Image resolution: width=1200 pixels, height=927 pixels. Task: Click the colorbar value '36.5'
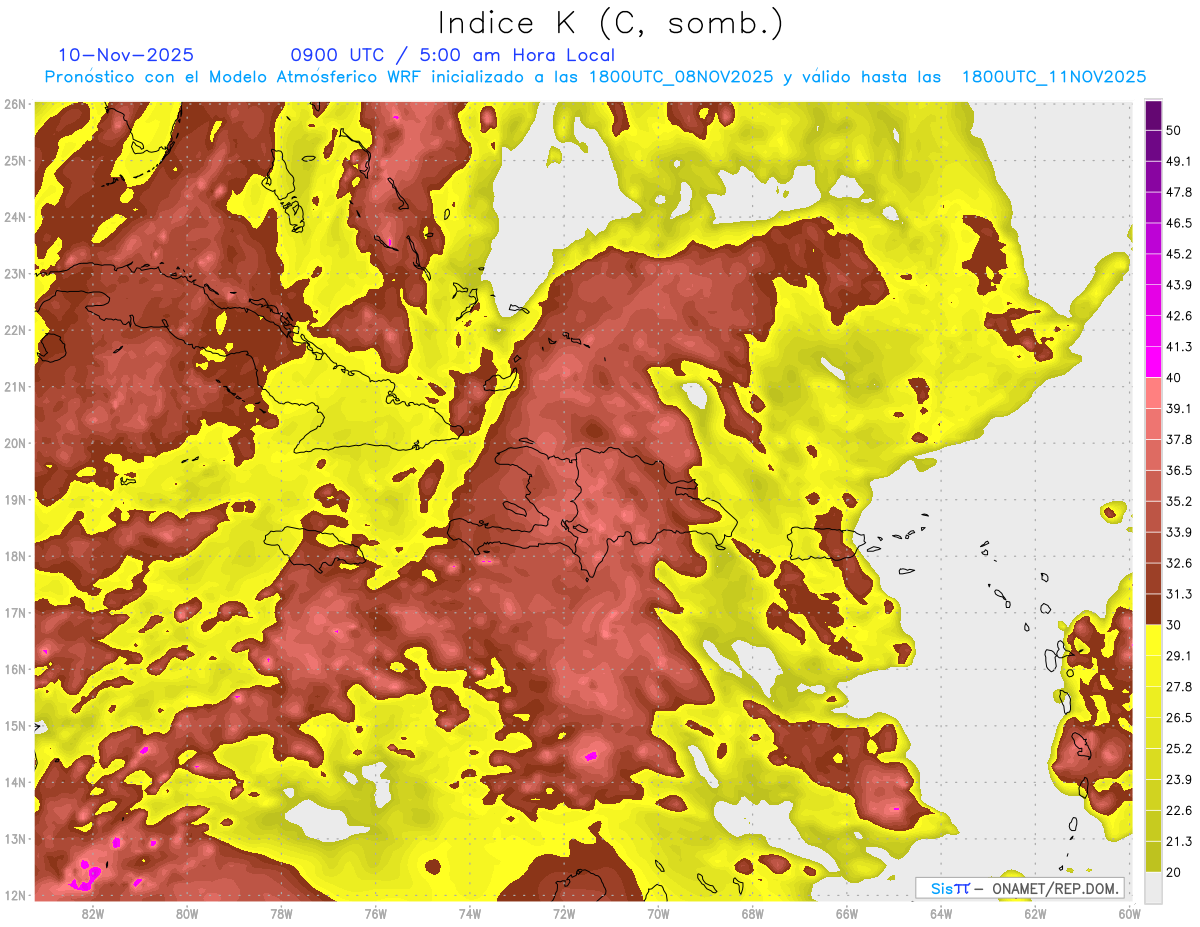[x=1178, y=470]
